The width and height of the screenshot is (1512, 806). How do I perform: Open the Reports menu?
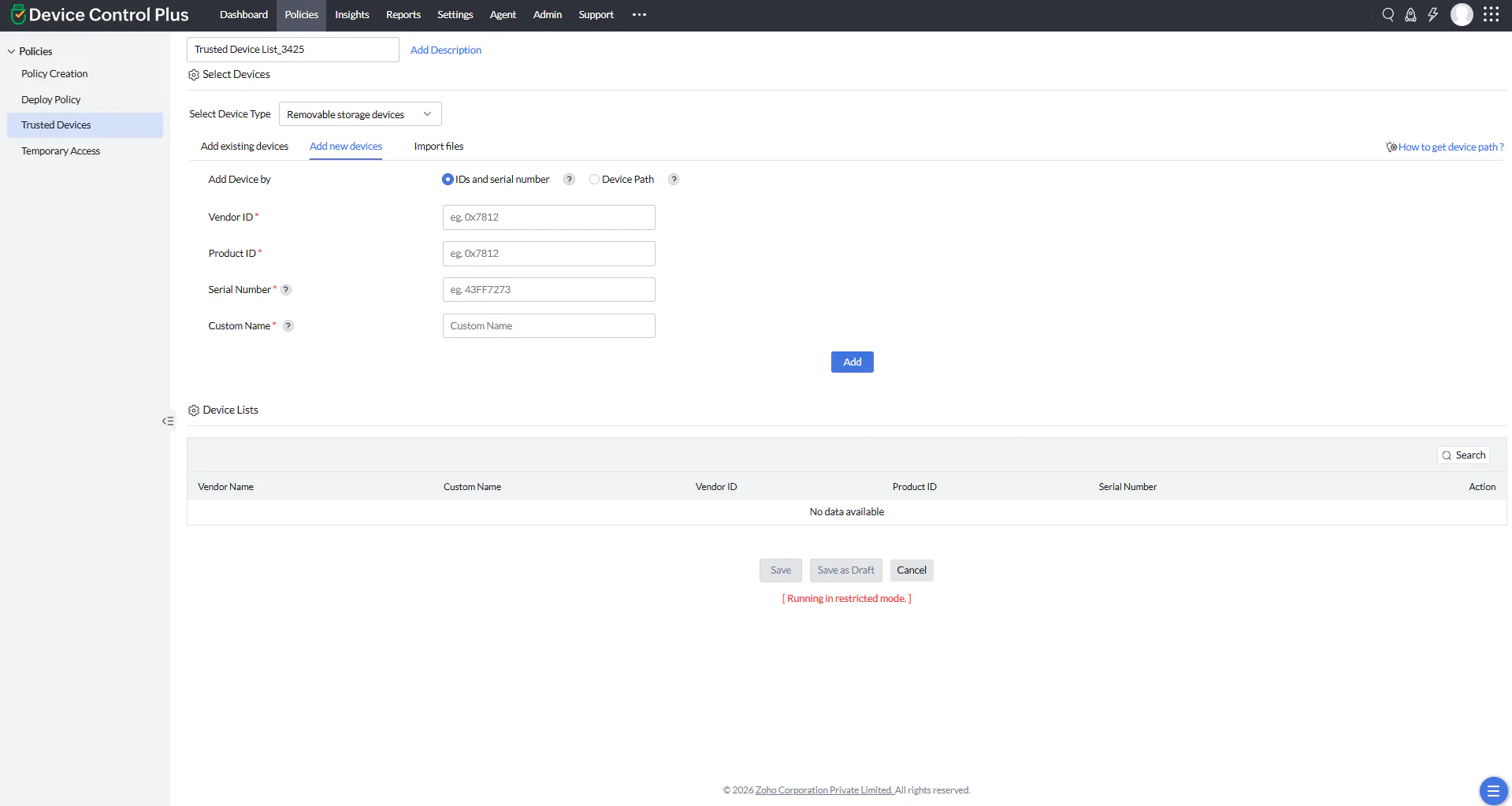pos(403,15)
